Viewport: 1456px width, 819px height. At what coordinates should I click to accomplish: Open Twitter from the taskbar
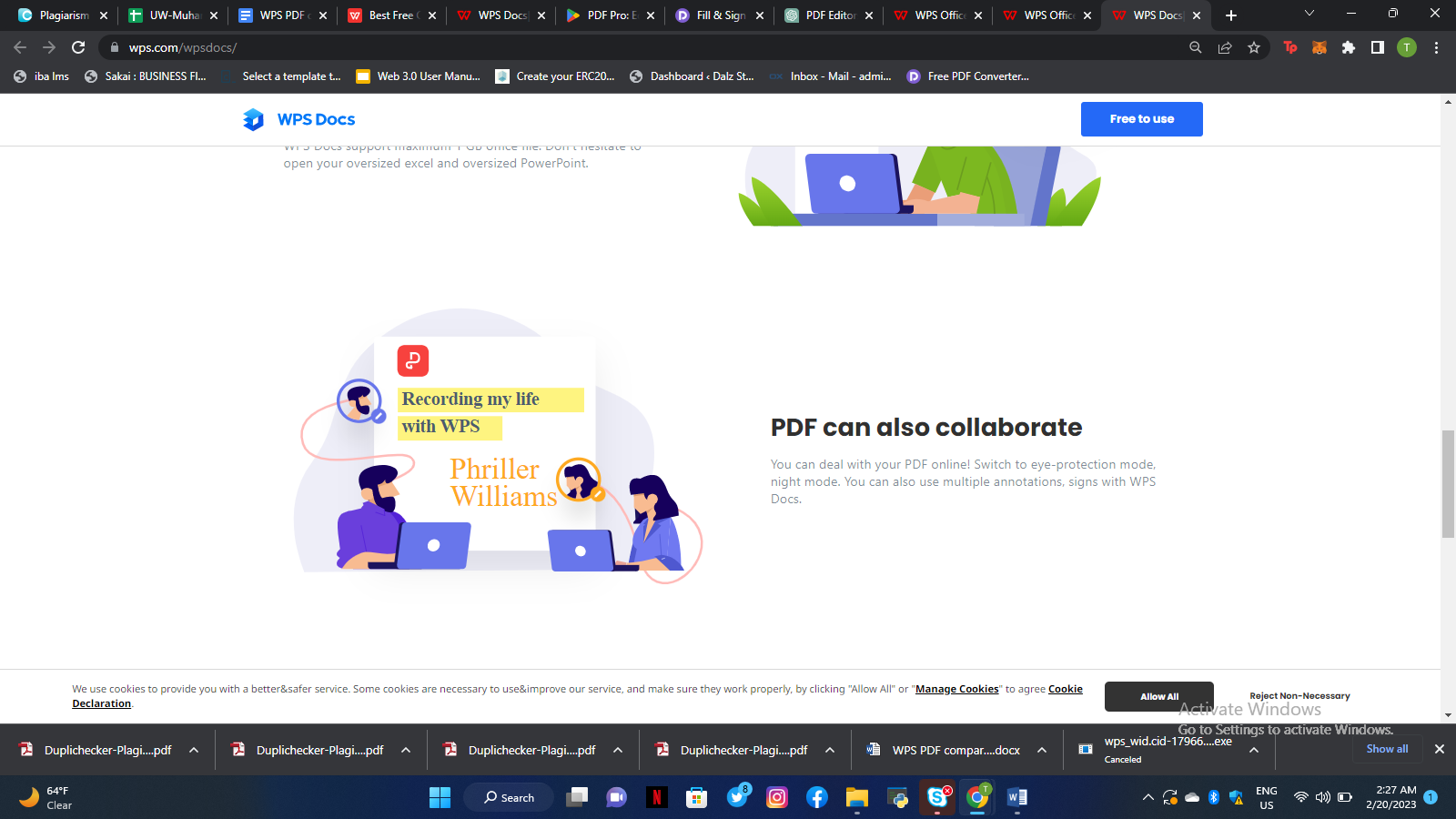coord(737,797)
